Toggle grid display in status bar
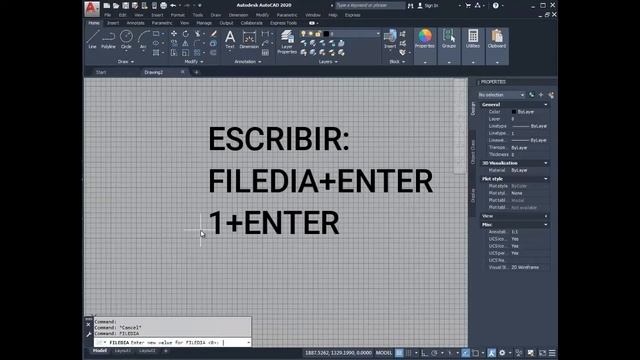Screen dimensions: 640x360 pos(399,353)
